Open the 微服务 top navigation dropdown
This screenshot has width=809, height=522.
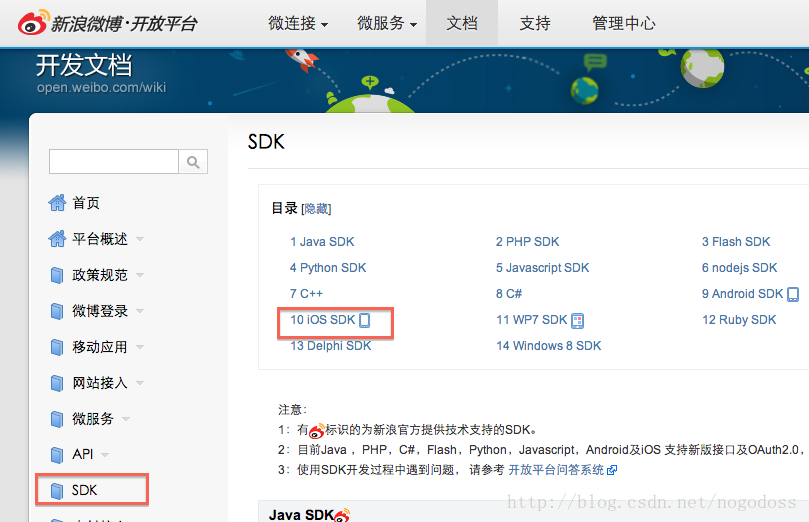[387, 23]
